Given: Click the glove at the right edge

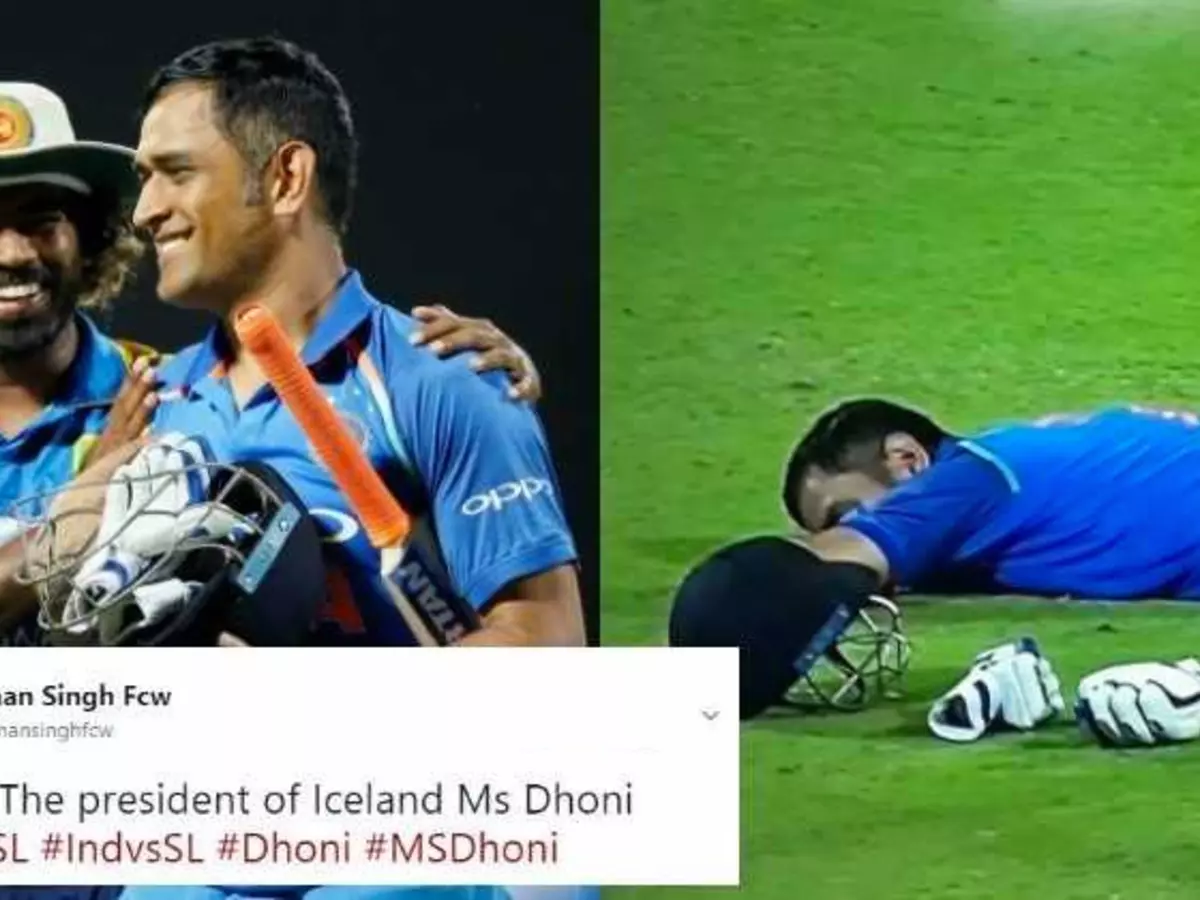Looking at the screenshot, I should pyautogui.click(x=1140, y=702).
